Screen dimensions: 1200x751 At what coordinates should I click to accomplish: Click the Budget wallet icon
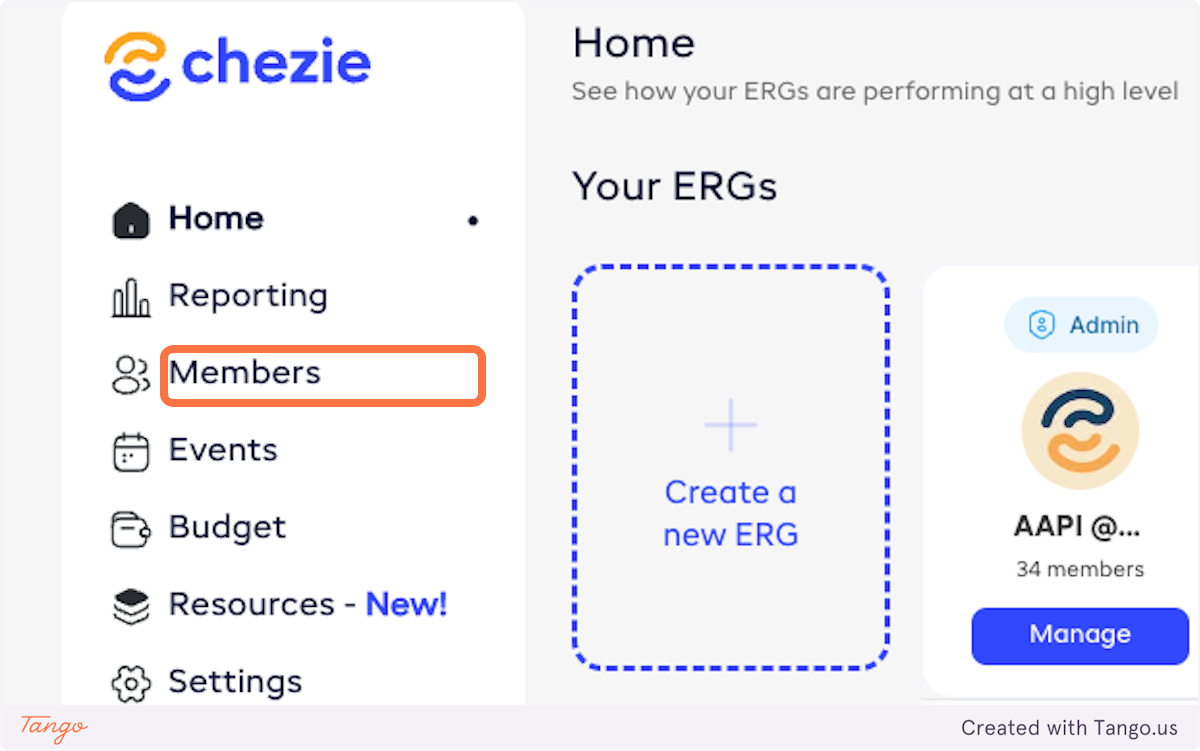[131, 529]
